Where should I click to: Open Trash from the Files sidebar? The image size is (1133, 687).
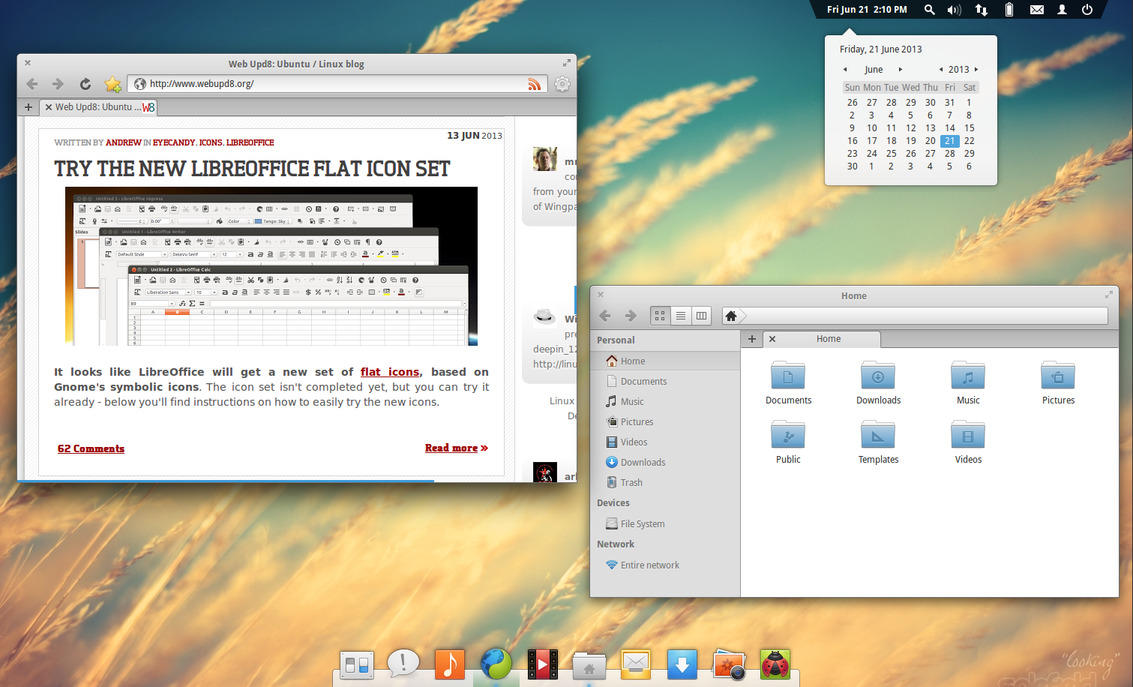coord(665,482)
